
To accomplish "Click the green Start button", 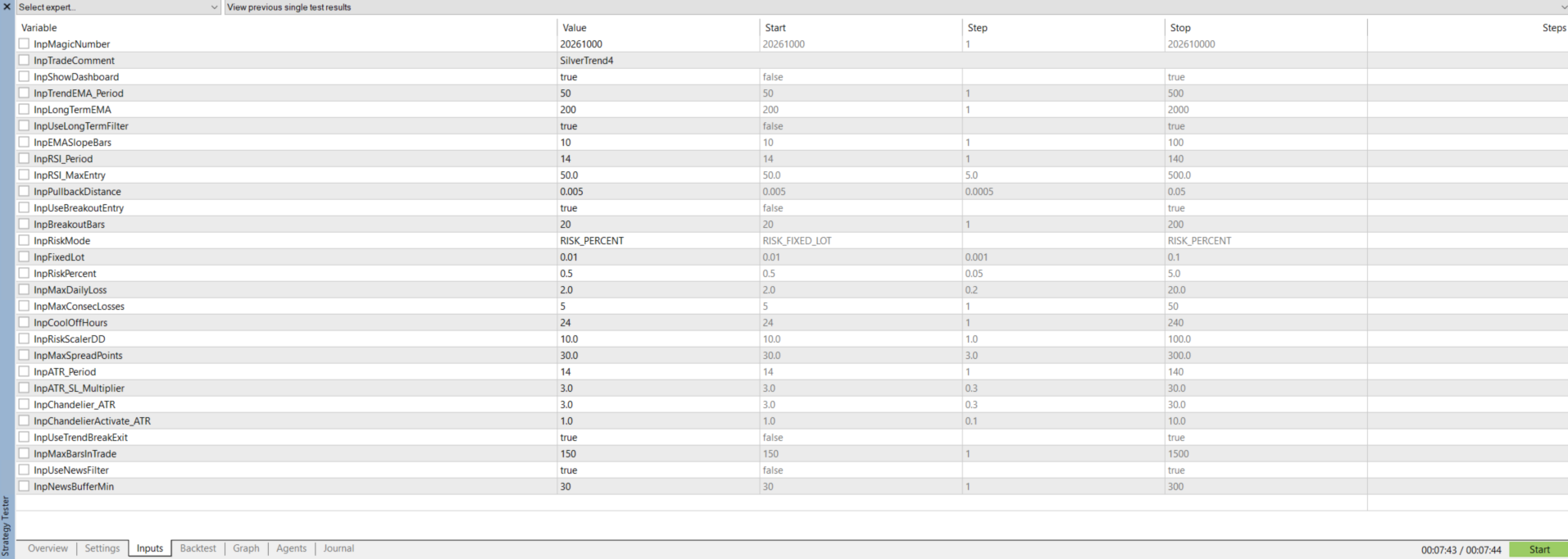I will pos(1538,550).
